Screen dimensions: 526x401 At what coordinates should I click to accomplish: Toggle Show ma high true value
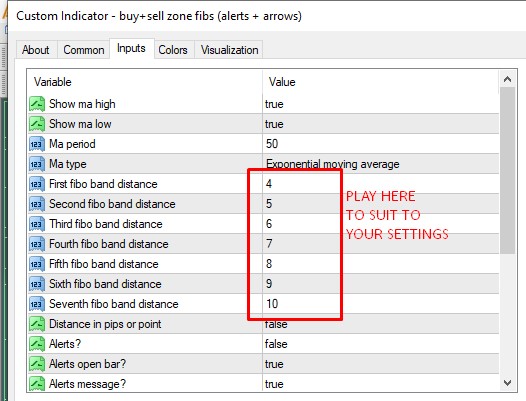(380, 104)
